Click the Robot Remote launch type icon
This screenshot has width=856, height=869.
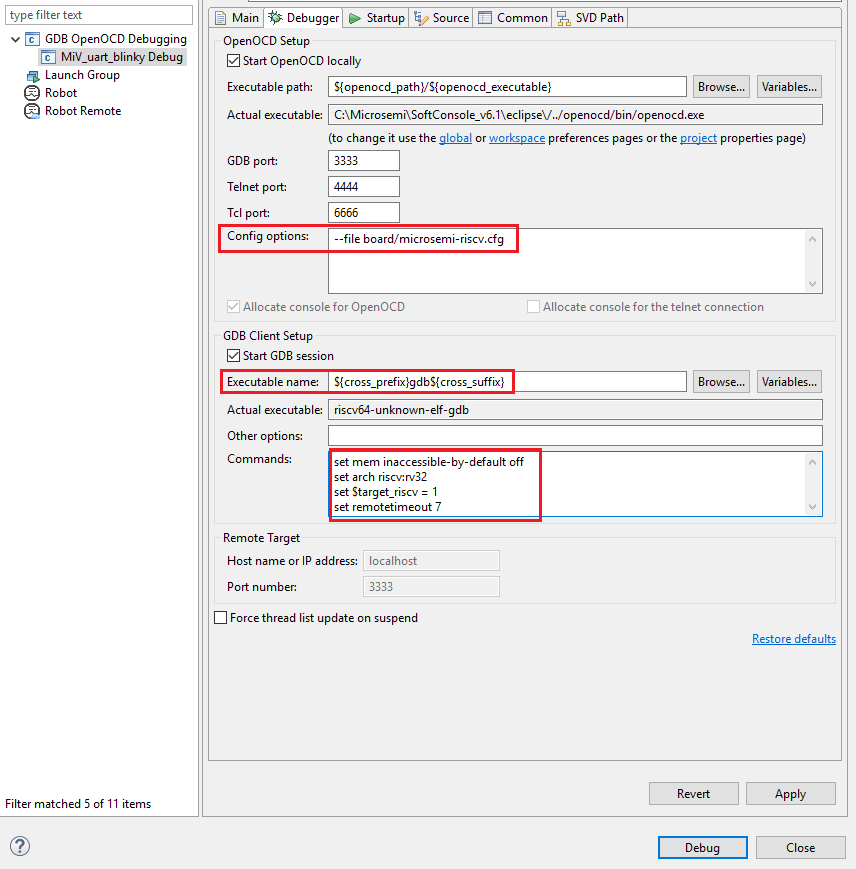click(x=32, y=111)
